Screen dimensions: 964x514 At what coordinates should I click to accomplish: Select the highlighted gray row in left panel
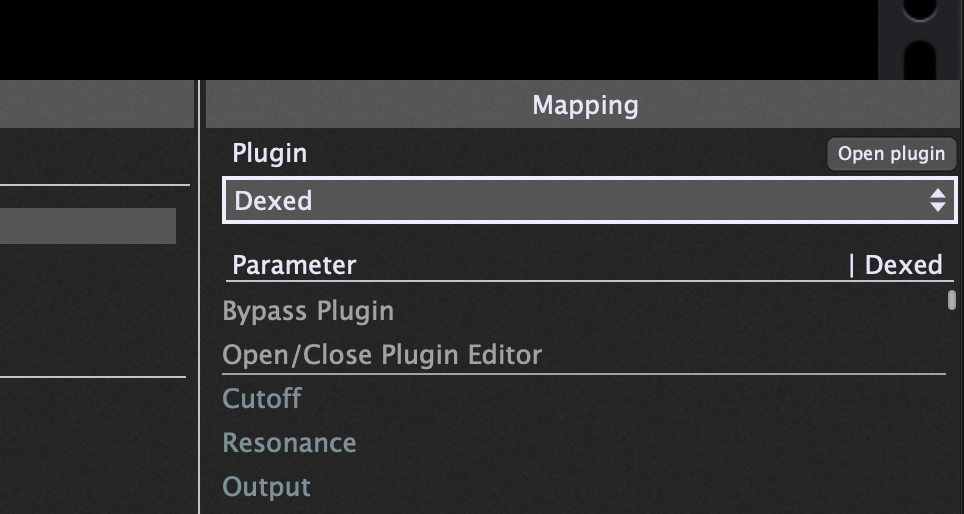(88, 226)
